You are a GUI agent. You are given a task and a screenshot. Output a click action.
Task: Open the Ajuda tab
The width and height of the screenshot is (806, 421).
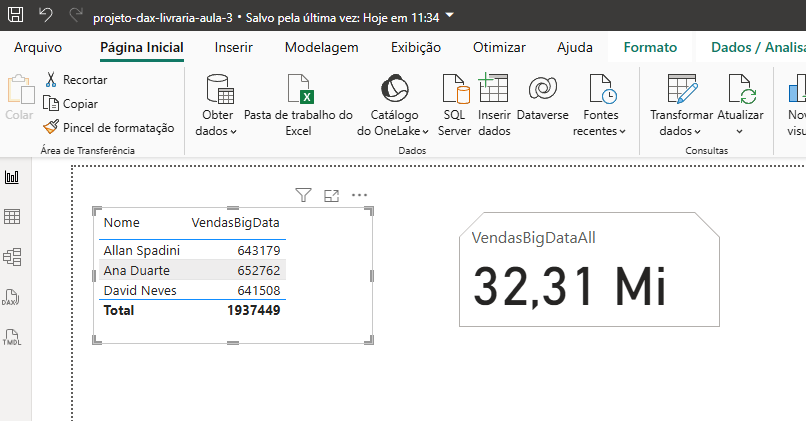coord(575,47)
